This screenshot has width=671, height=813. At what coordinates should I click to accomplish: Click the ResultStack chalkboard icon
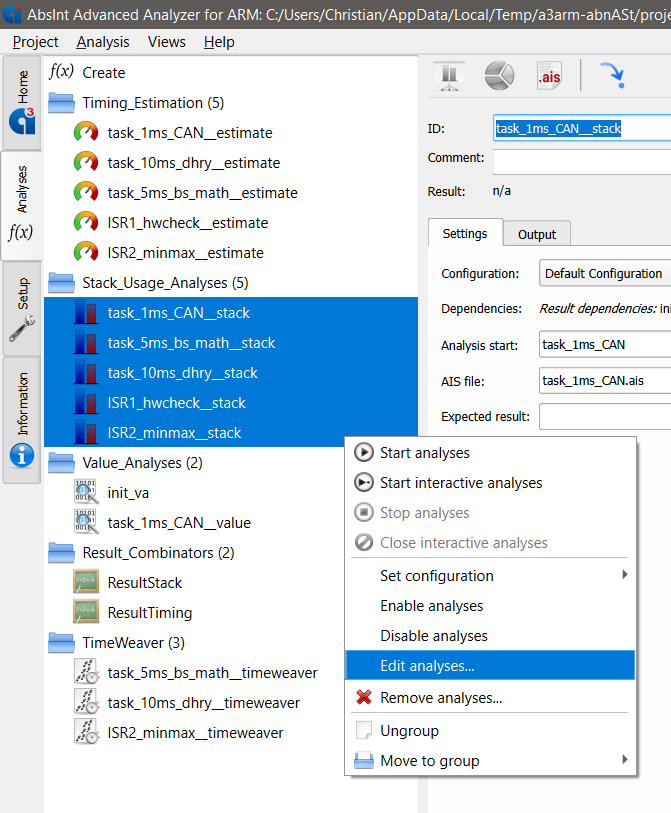[x=86, y=583]
